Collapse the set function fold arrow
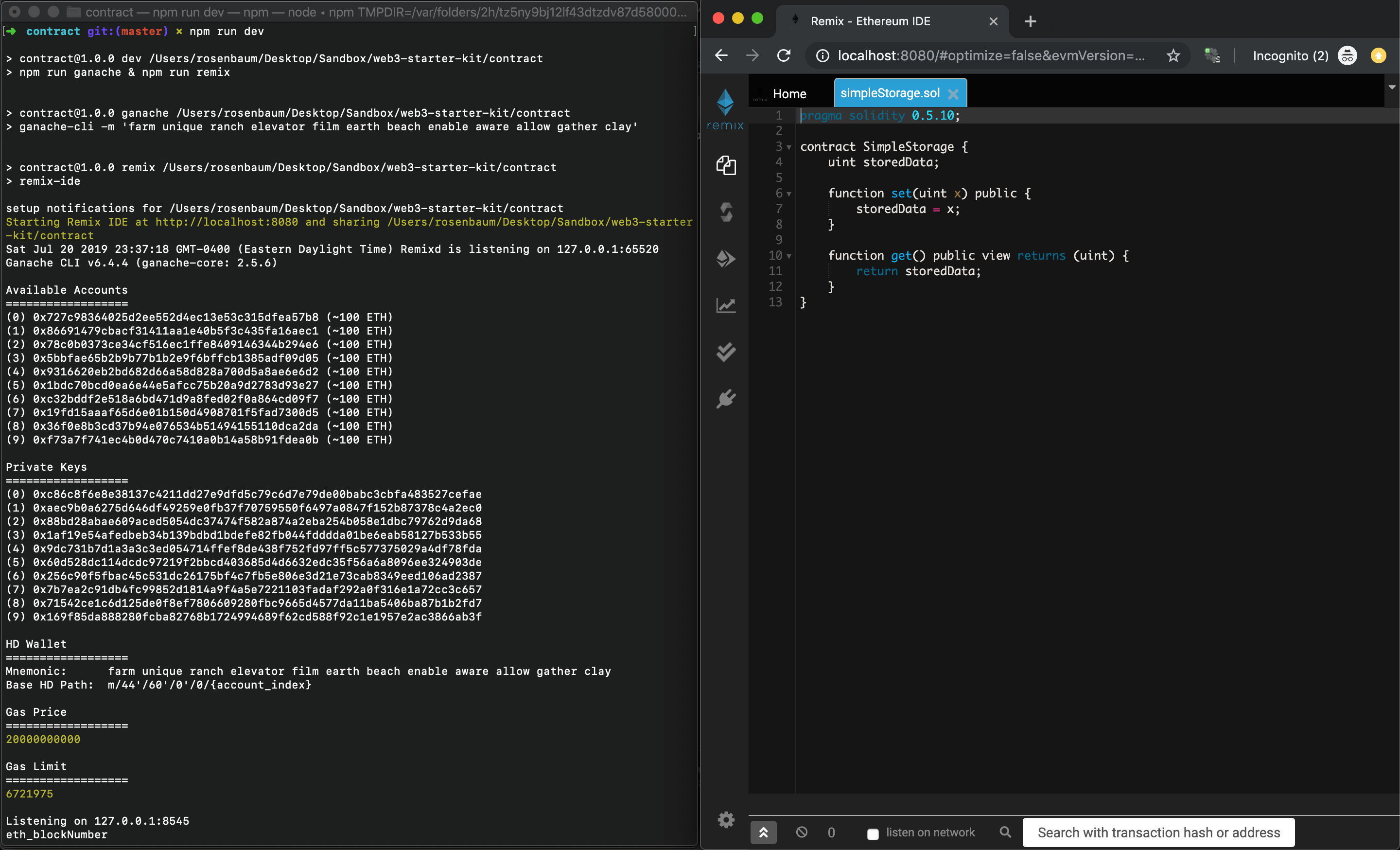The image size is (1400, 850). pos(788,194)
